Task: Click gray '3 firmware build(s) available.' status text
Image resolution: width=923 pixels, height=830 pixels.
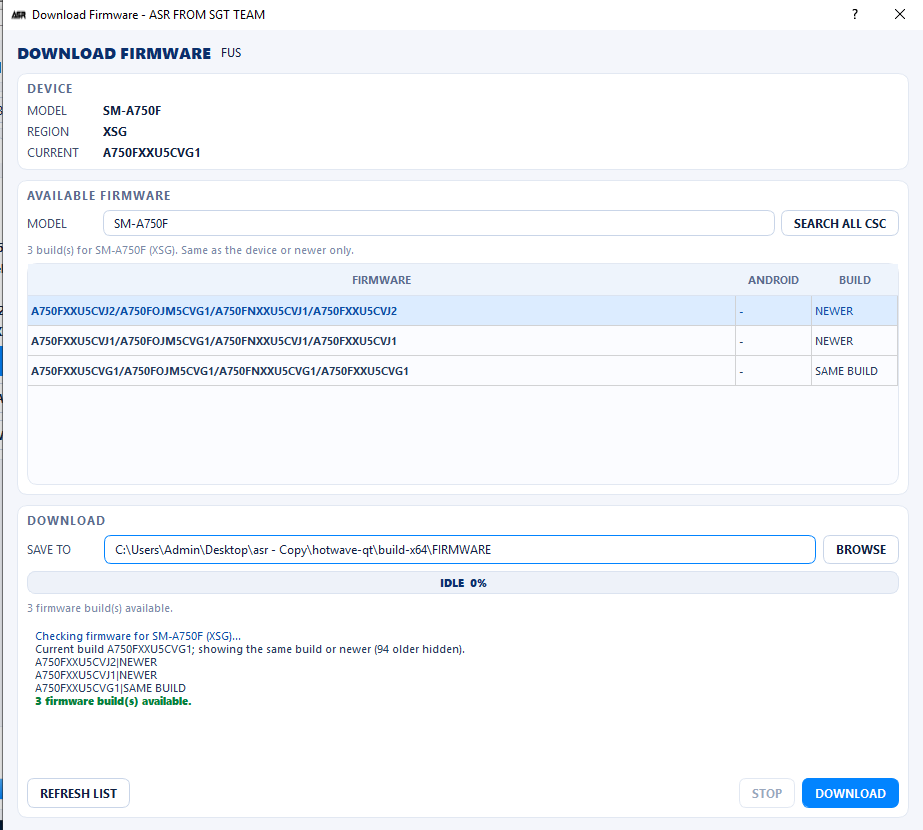Action: (100, 608)
